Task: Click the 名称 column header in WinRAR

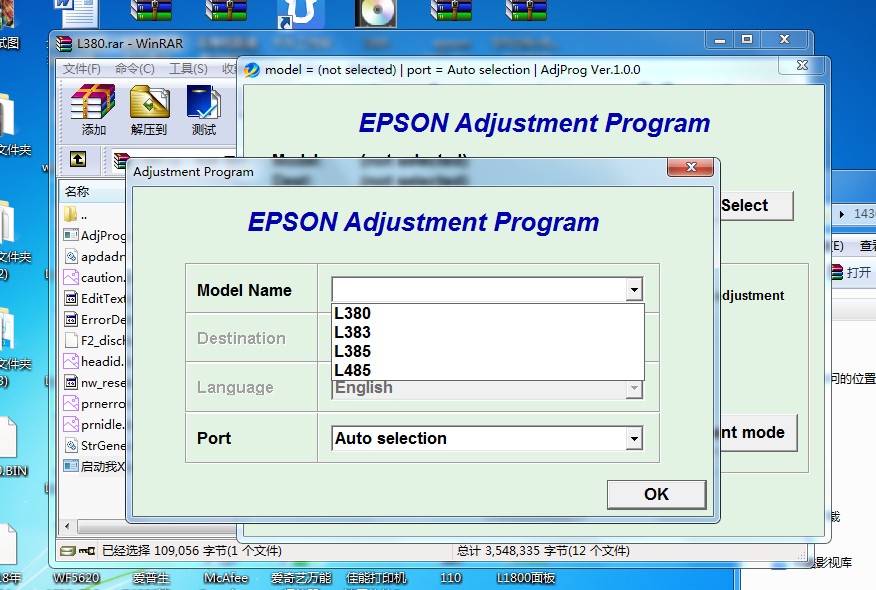Action: coord(92,192)
